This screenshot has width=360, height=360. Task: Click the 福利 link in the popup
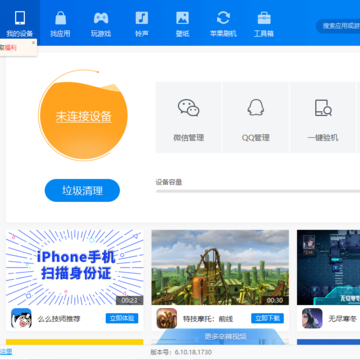[10, 48]
